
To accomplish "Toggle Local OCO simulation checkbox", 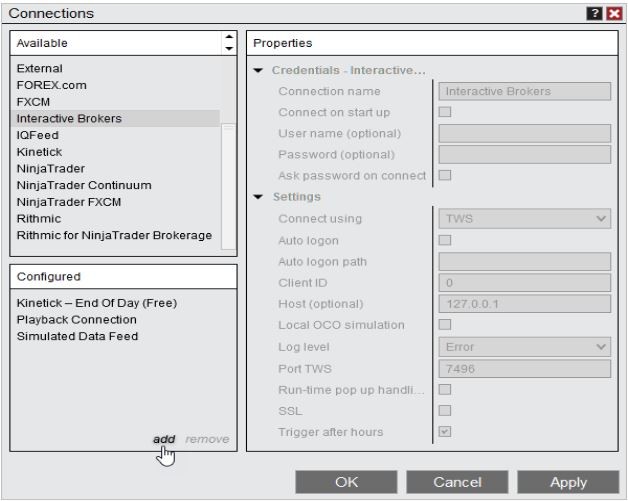I will (445, 324).
